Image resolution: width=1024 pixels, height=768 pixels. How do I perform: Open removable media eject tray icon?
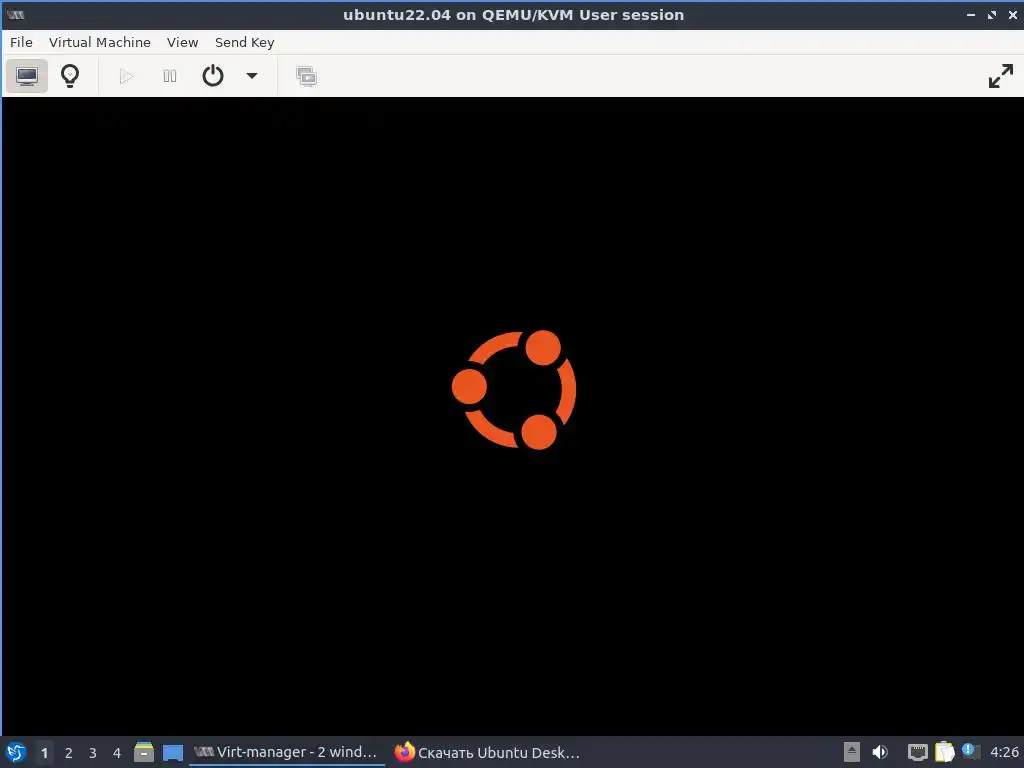coord(852,752)
